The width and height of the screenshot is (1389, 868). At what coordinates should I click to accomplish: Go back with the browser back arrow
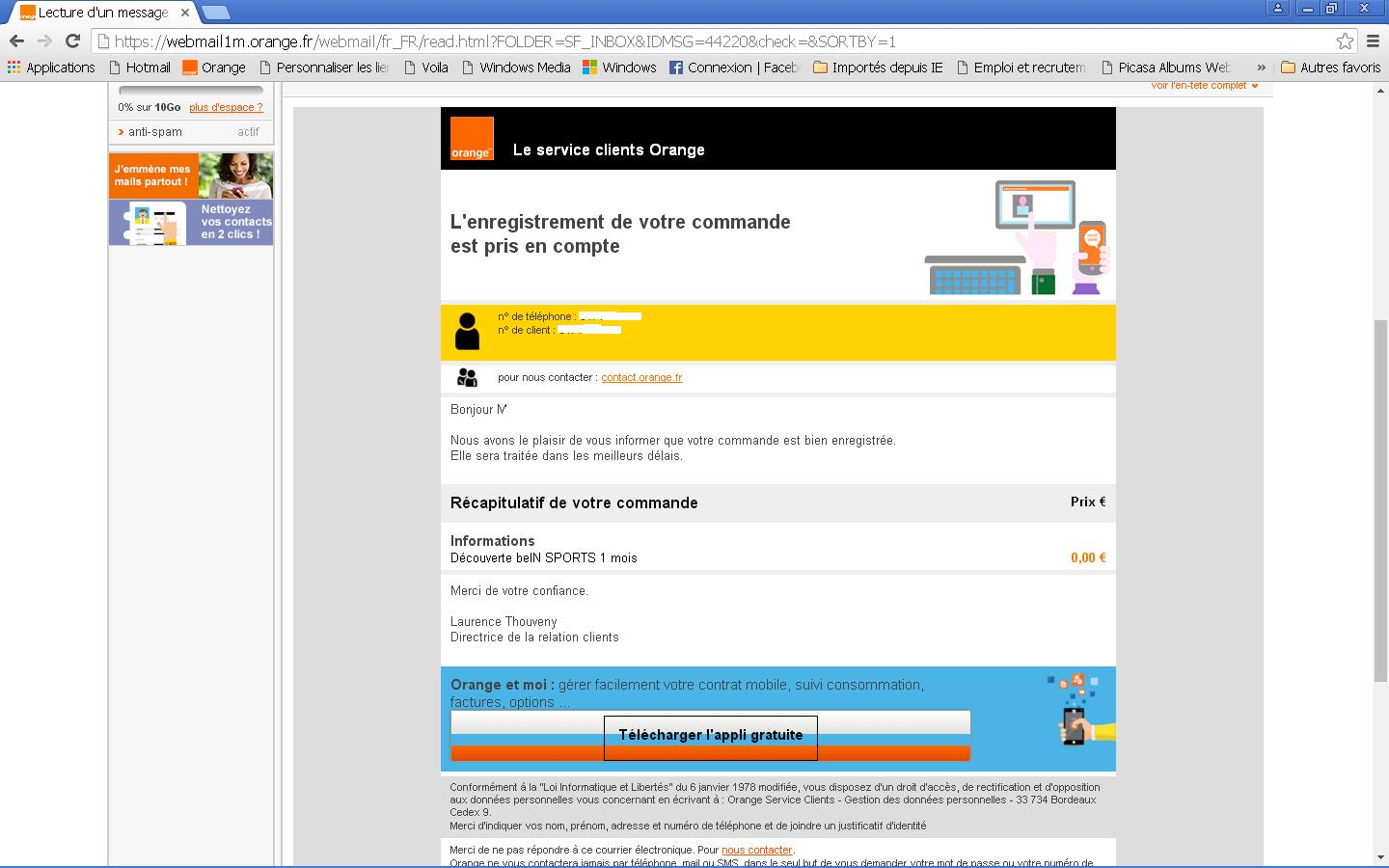16,41
